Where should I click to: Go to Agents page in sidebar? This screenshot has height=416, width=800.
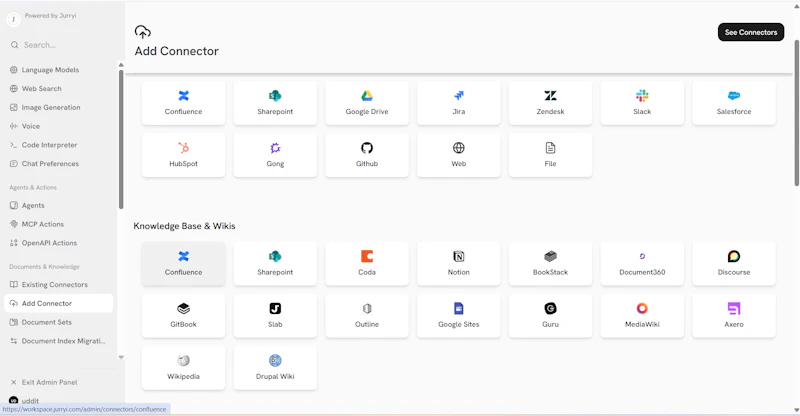click(x=59, y=205)
